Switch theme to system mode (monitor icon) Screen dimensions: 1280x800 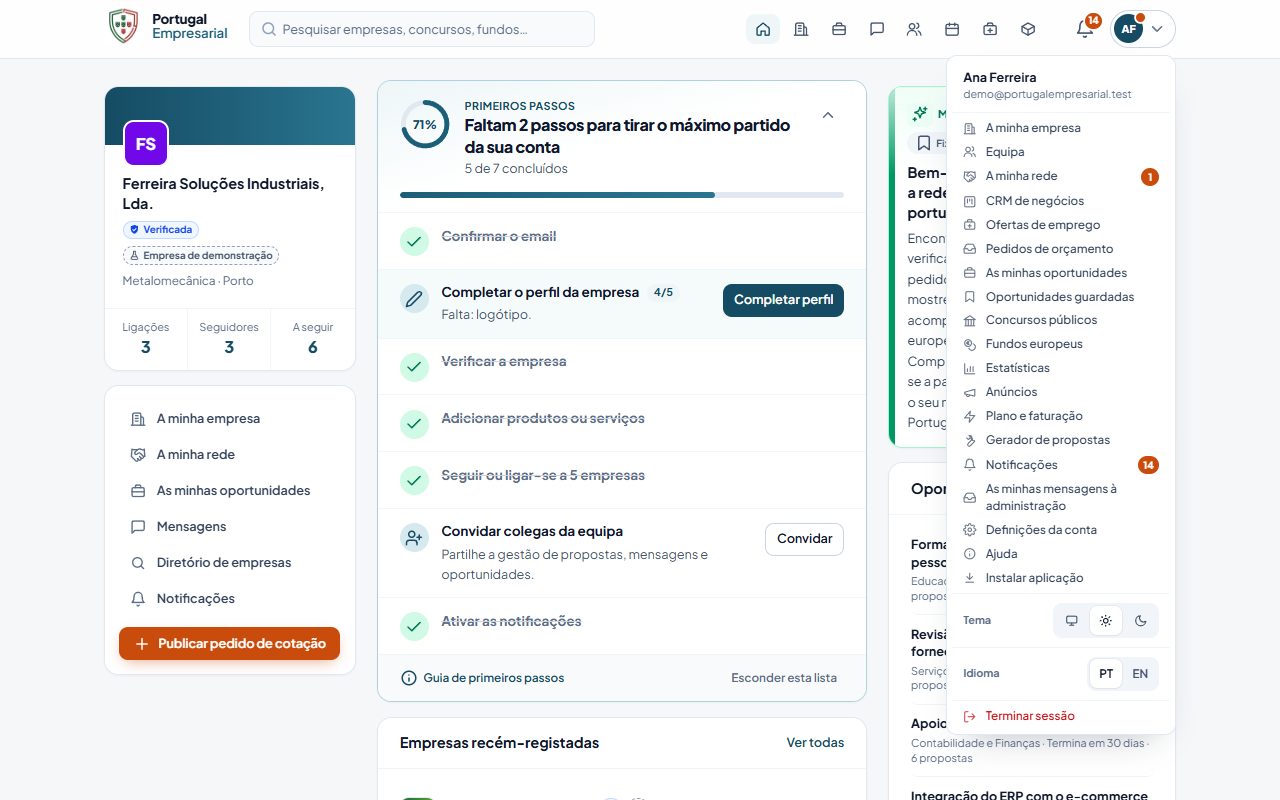(x=1072, y=620)
